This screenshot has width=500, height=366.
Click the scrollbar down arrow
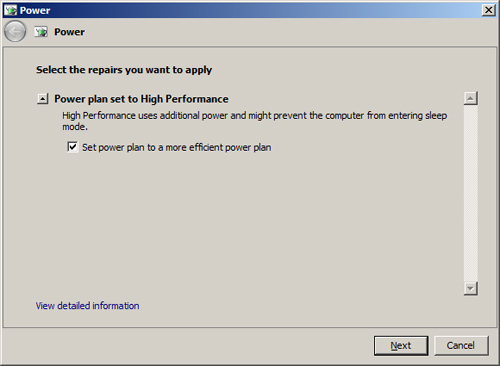(470, 288)
